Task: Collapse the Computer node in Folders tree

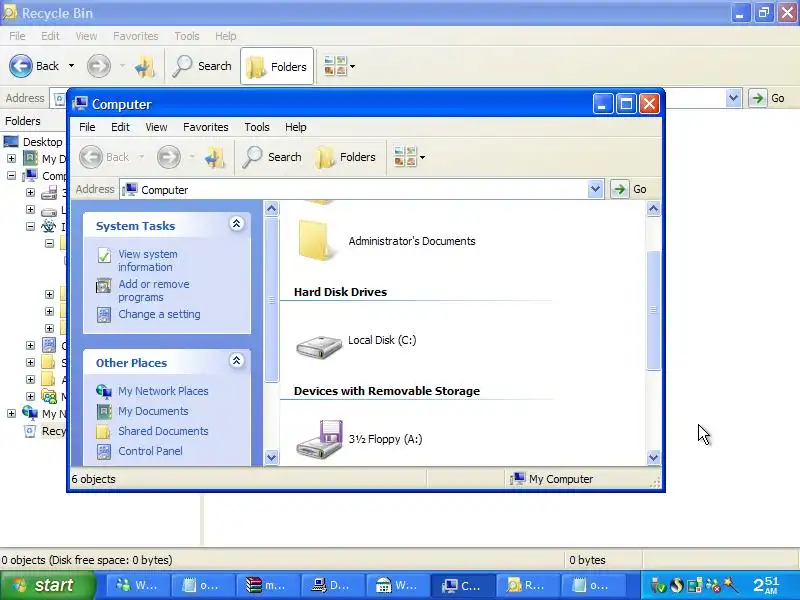Action: point(11,176)
